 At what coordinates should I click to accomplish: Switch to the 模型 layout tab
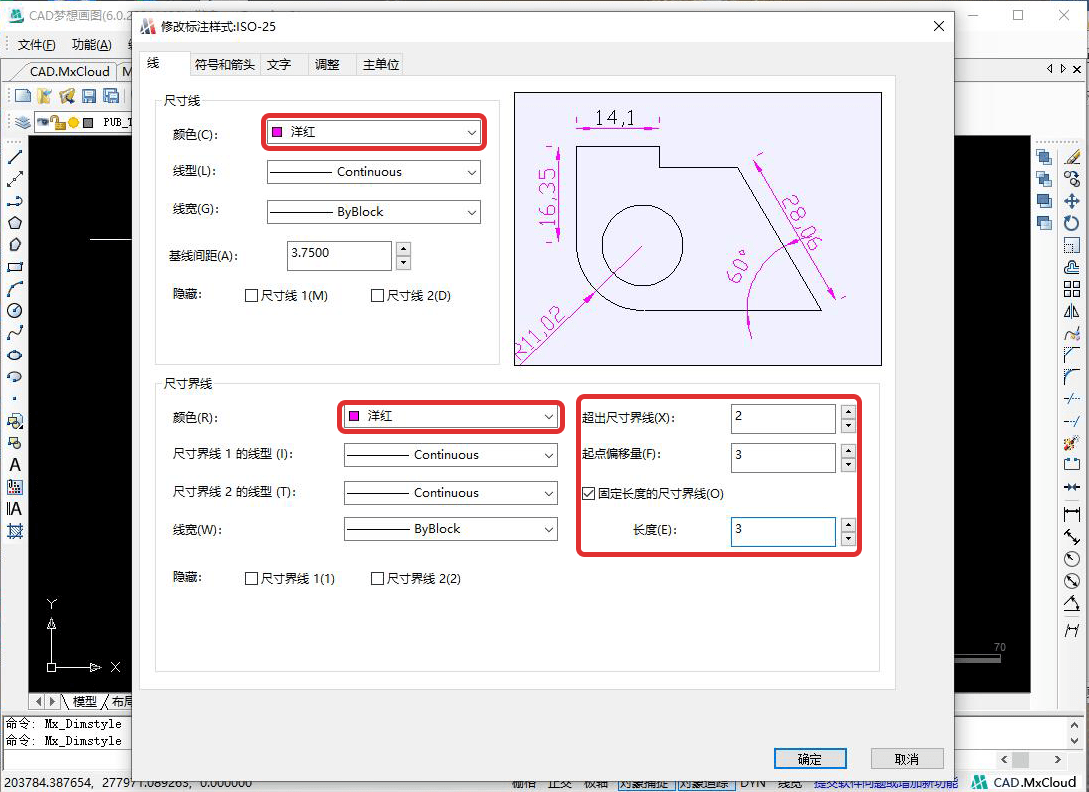click(x=85, y=702)
